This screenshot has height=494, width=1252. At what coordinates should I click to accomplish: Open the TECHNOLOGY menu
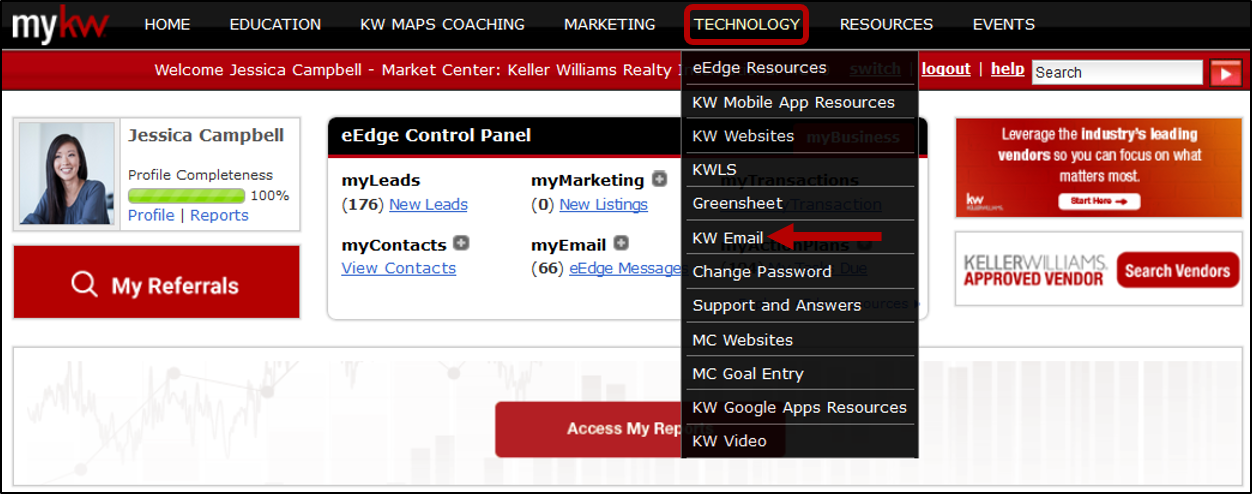747,24
